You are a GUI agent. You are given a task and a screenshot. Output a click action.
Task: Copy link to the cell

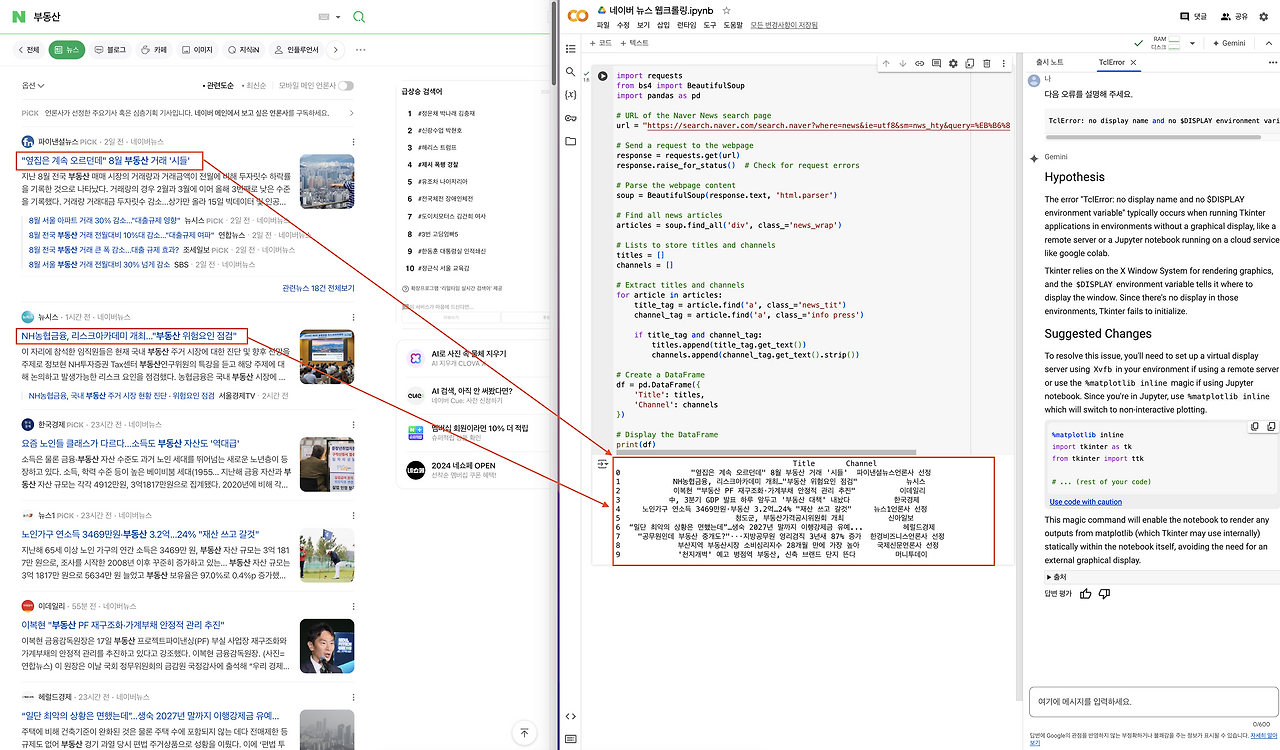click(x=920, y=64)
